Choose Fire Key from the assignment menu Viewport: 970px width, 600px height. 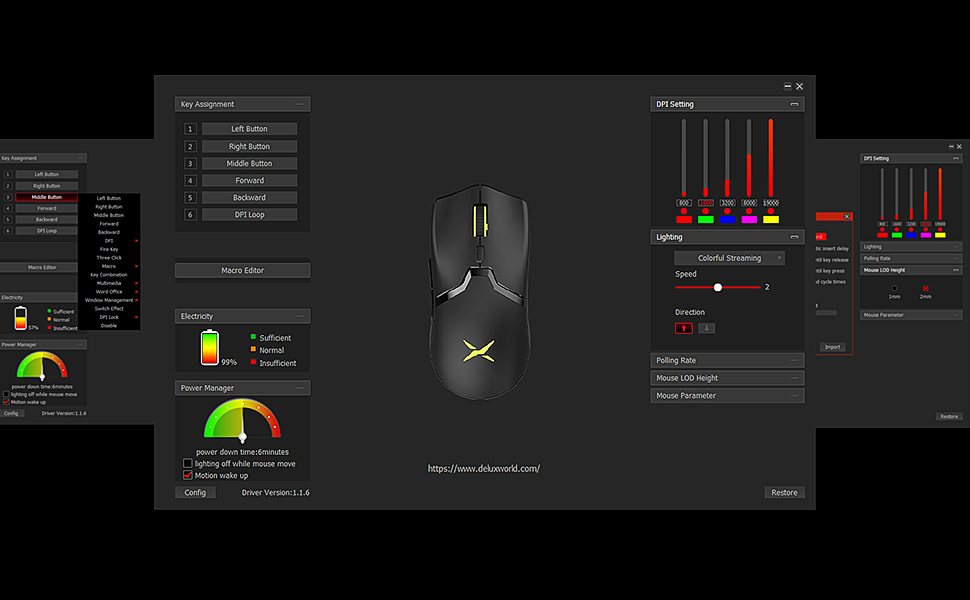(x=109, y=249)
